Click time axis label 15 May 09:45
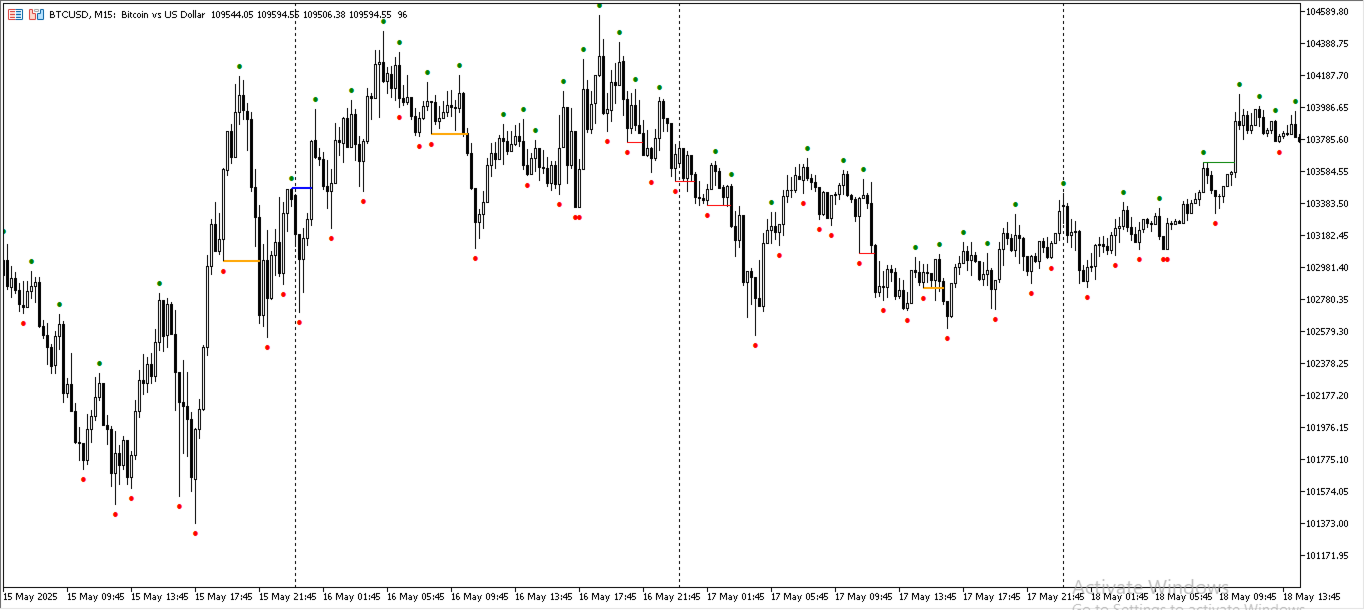This screenshot has width=1364, height=610. [96, 597]
